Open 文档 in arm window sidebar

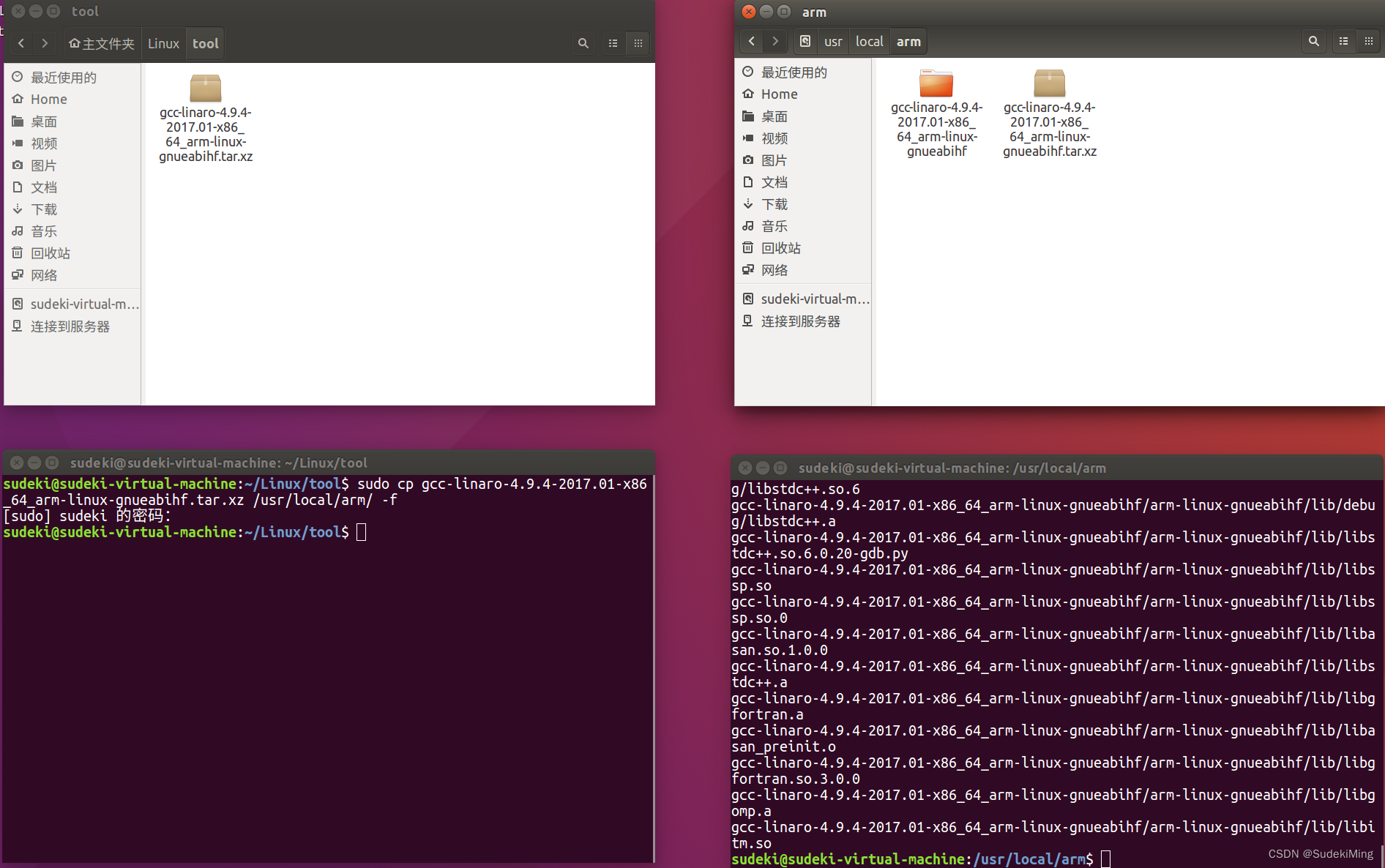[803, 182]
